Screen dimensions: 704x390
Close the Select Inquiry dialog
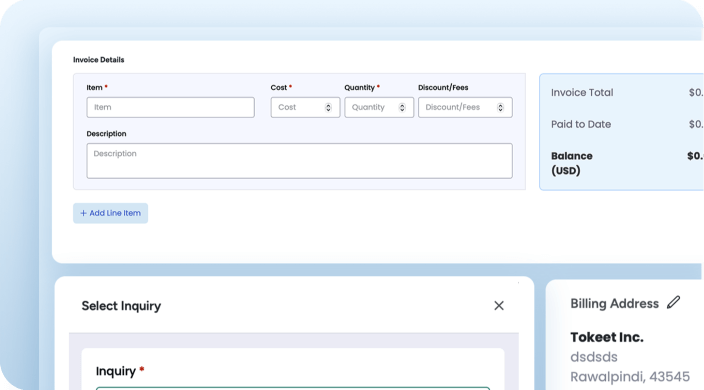pyautogui.click(x=499, y=306)
